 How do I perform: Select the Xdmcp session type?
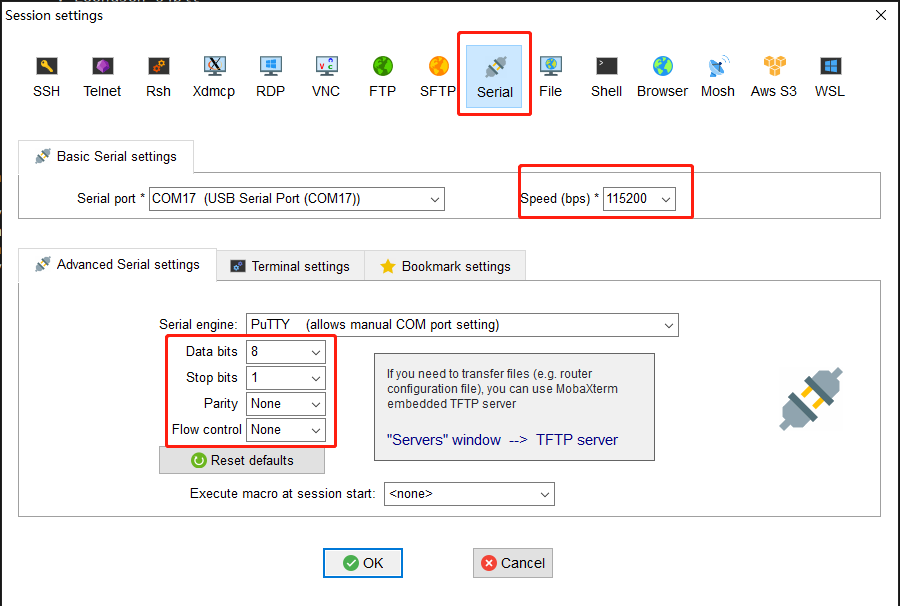(x=214, y=77)
